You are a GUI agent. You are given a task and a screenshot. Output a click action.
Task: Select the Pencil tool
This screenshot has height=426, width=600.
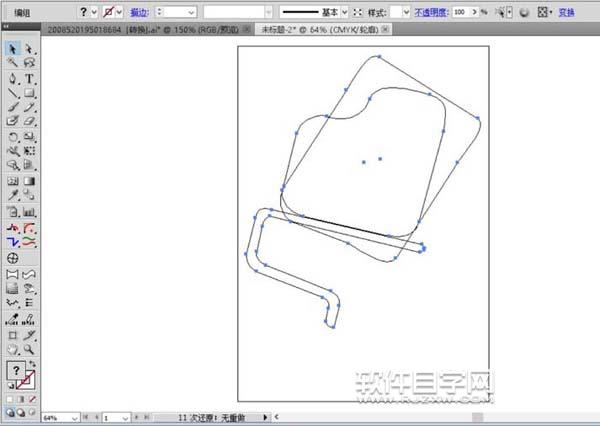point(29,107)
